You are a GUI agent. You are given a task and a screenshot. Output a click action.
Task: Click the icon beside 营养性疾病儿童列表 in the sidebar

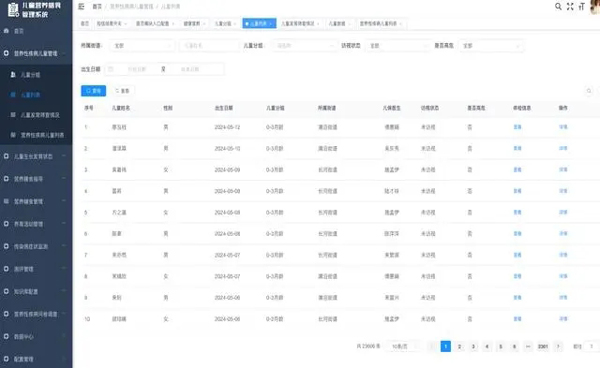point(13,135)
